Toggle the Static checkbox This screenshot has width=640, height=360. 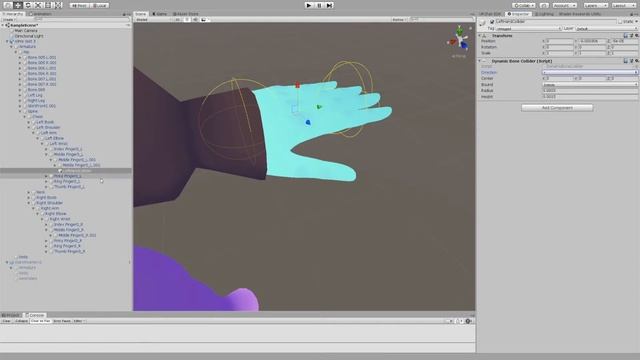(x=621, y=22)
